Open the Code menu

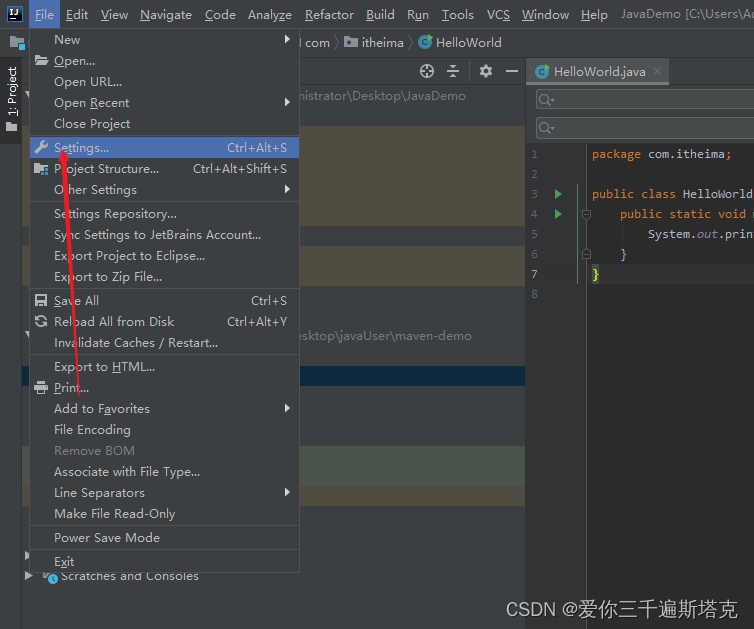tap(220, 15)
